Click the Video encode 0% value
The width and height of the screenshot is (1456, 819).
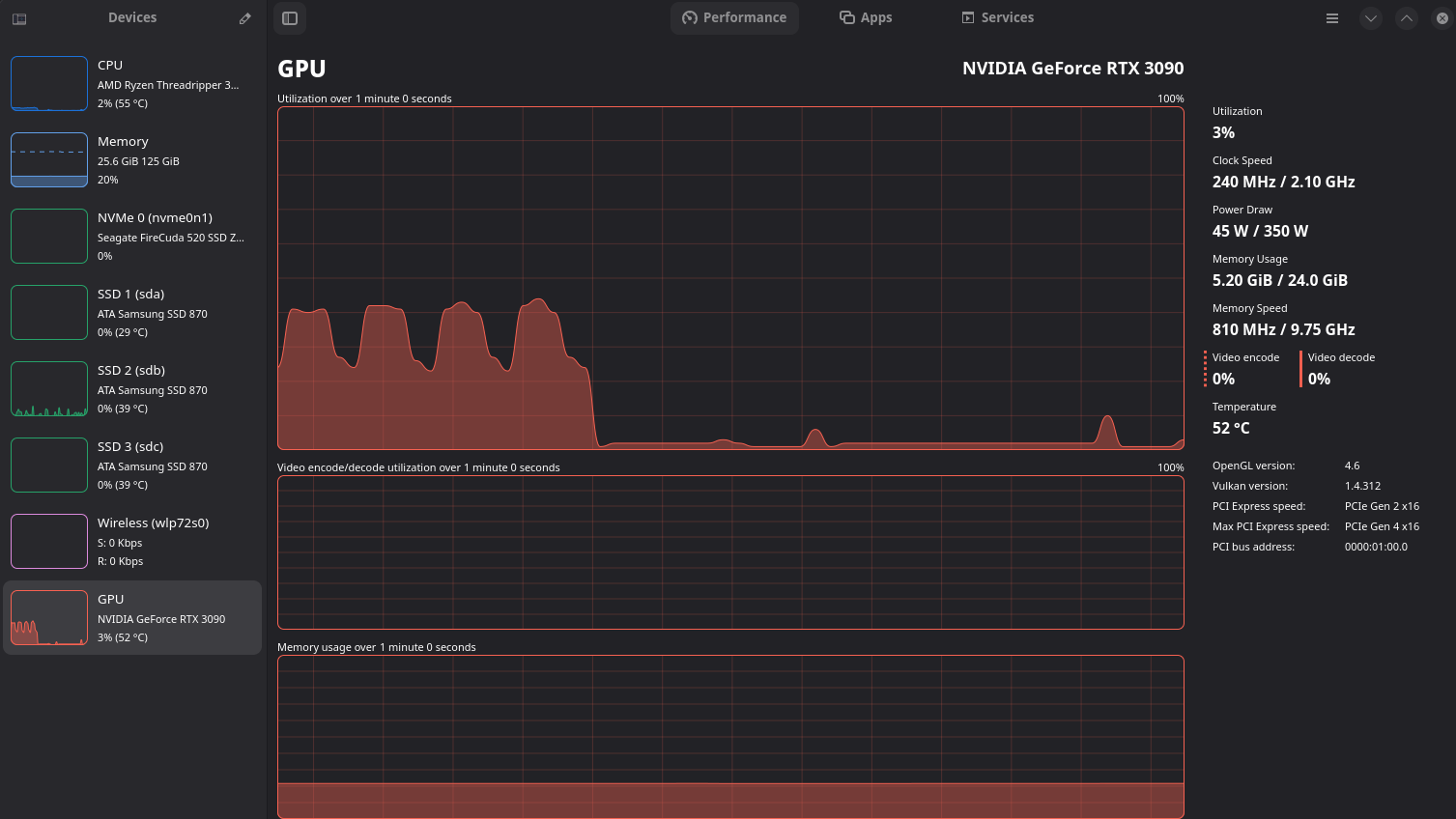[x=1223, y=380]
